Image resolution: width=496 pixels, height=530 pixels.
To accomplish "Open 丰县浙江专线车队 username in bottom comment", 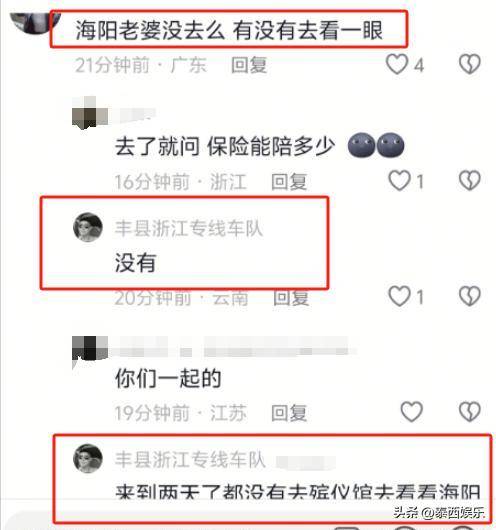I will click(x=190, y=459).
